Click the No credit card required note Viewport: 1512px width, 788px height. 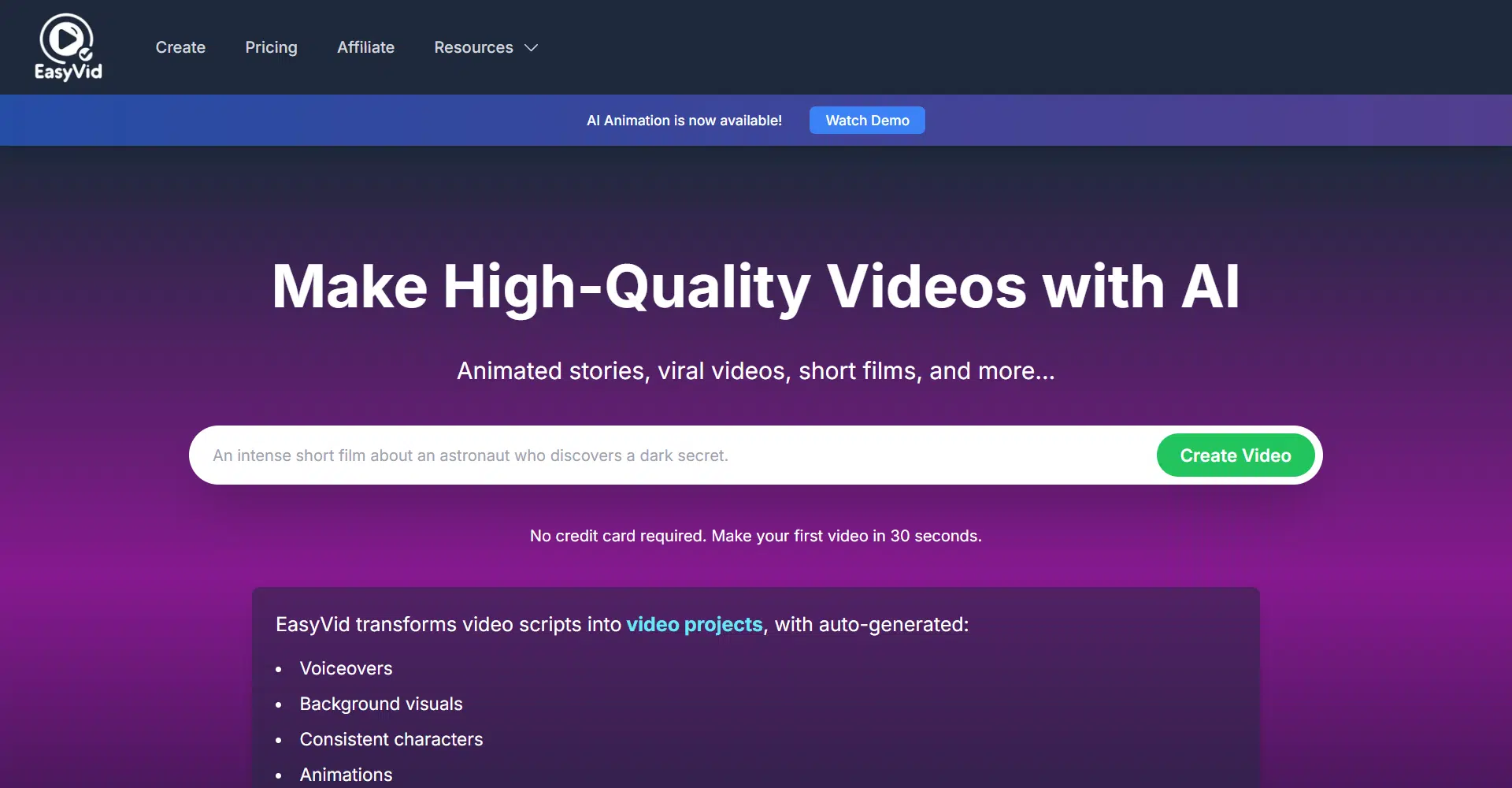(x=755, y=536)
